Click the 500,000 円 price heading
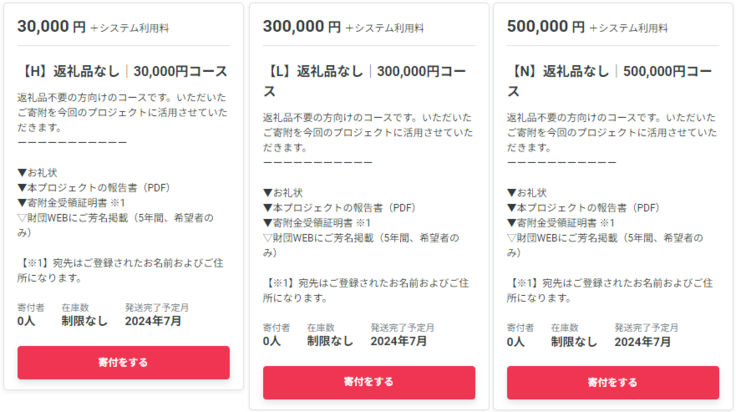This screenshot has height=412, width=736. (x=545, y=26)
